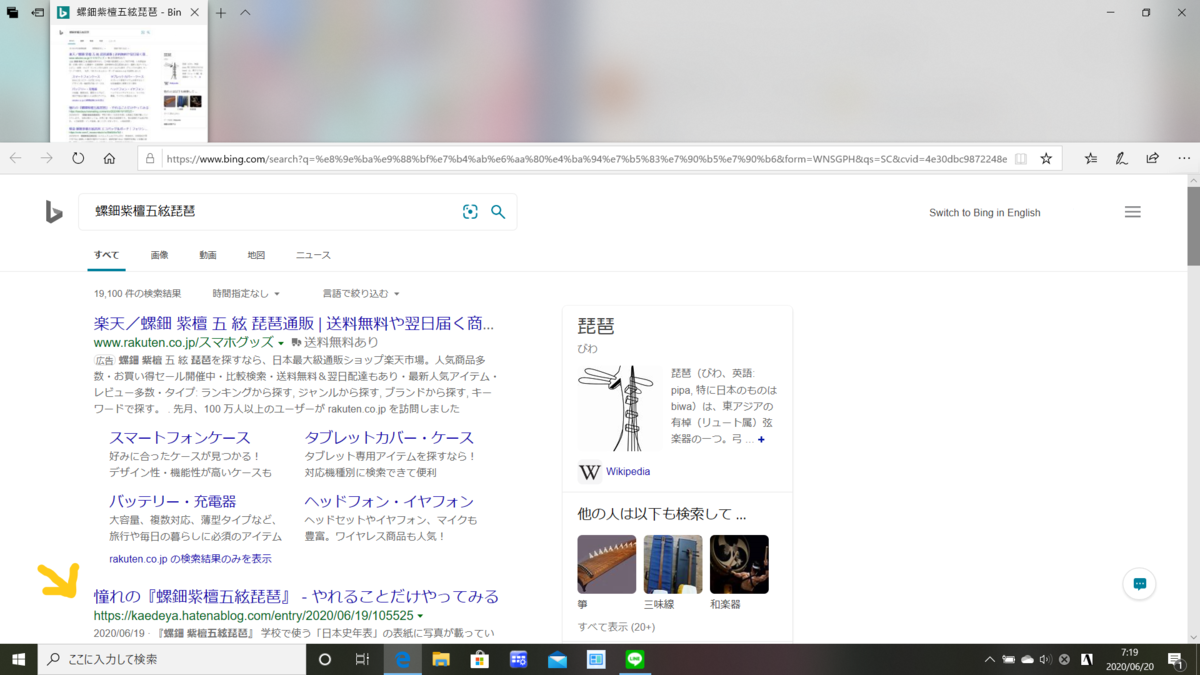The height and width of the screenshot is (675, 1200).
Task: Open a new tab with plus button
Action: pyautogui.click(x=221, y=13)
